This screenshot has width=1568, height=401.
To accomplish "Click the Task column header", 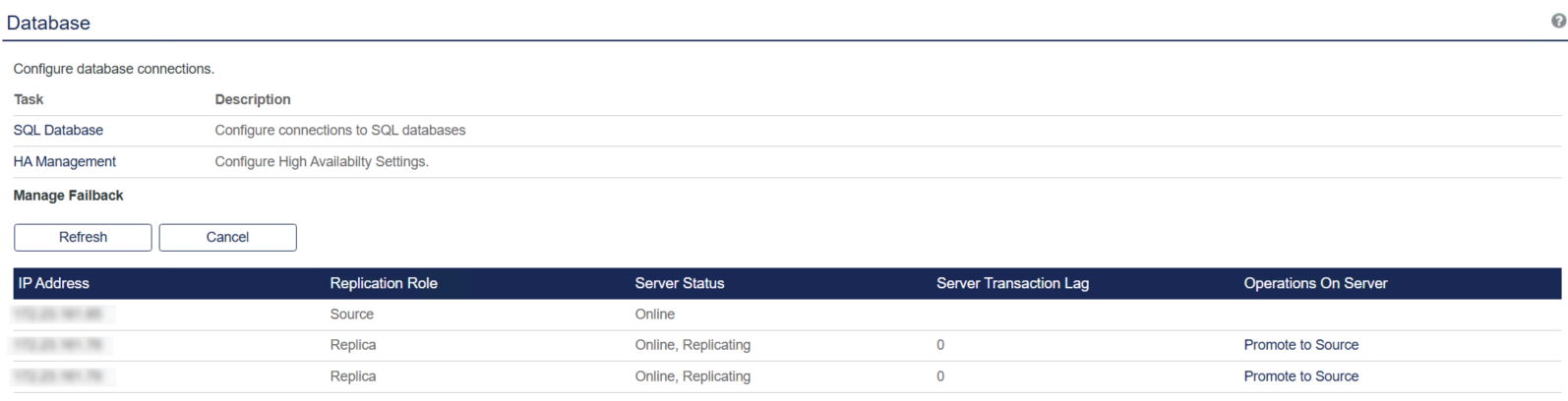I will point(29,99).
